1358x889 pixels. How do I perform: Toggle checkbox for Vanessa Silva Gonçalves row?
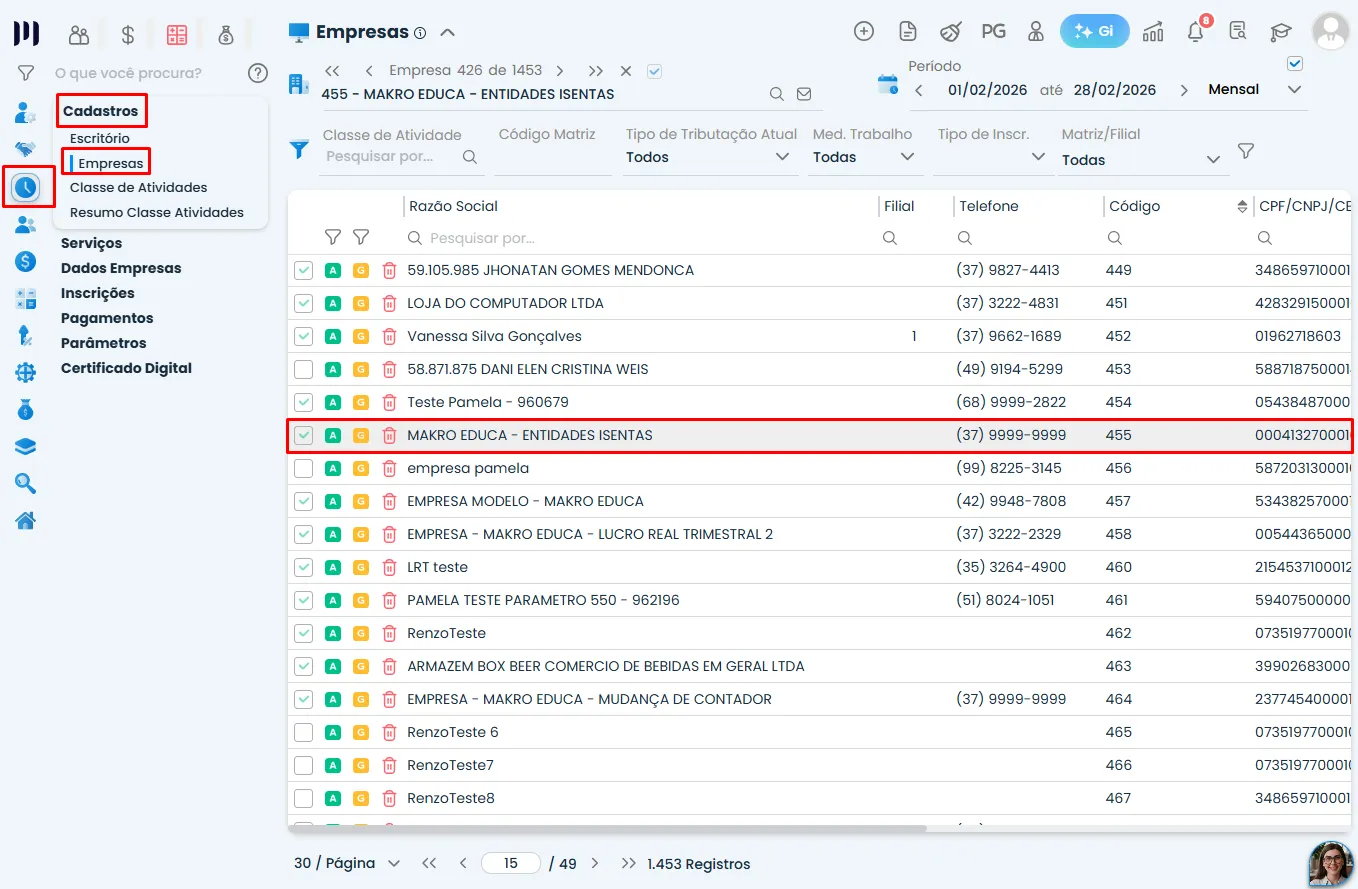(304, 336)
